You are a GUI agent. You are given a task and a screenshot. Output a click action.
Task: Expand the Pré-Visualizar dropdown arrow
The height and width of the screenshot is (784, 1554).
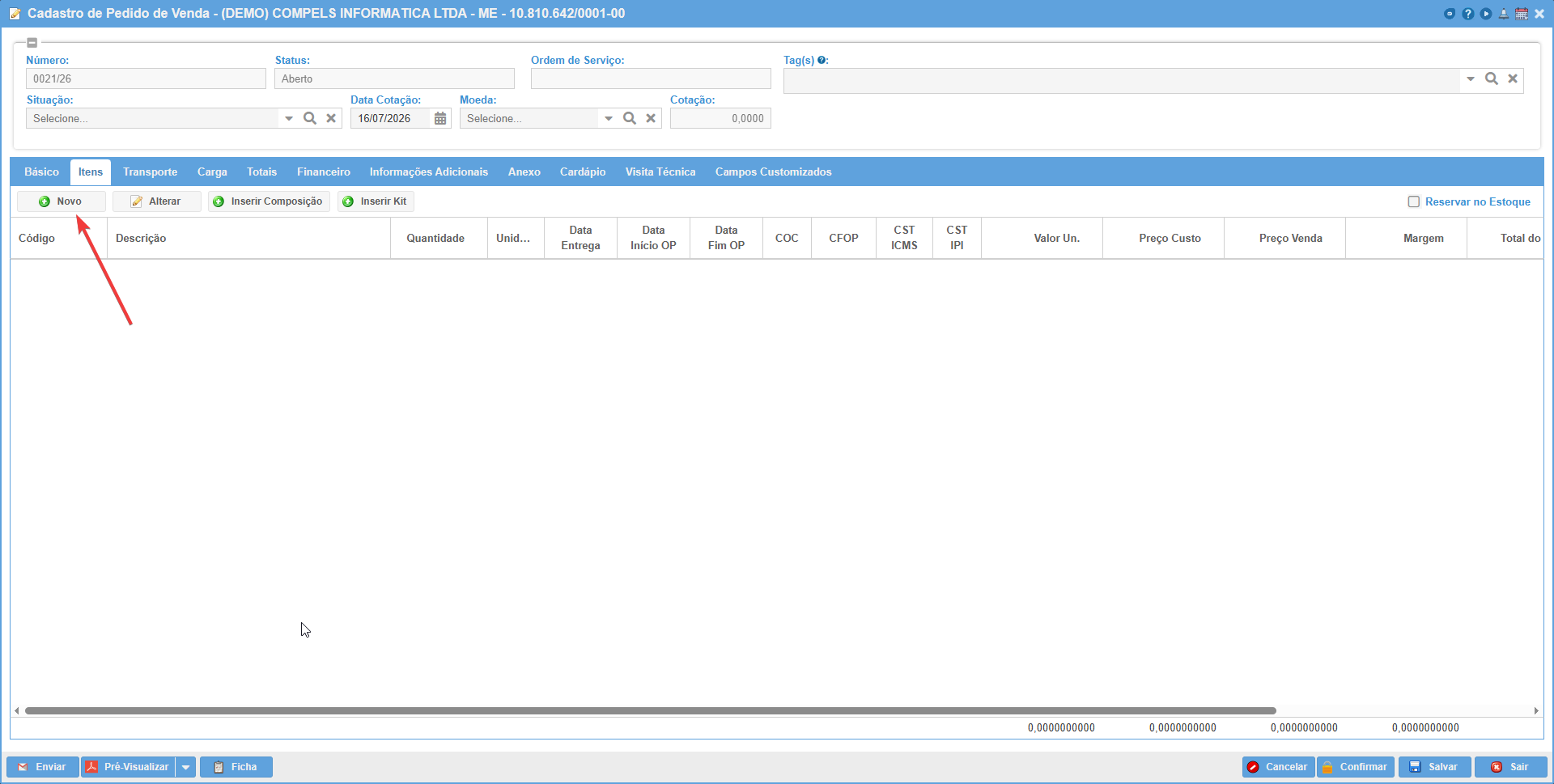(x=186, y=767)
